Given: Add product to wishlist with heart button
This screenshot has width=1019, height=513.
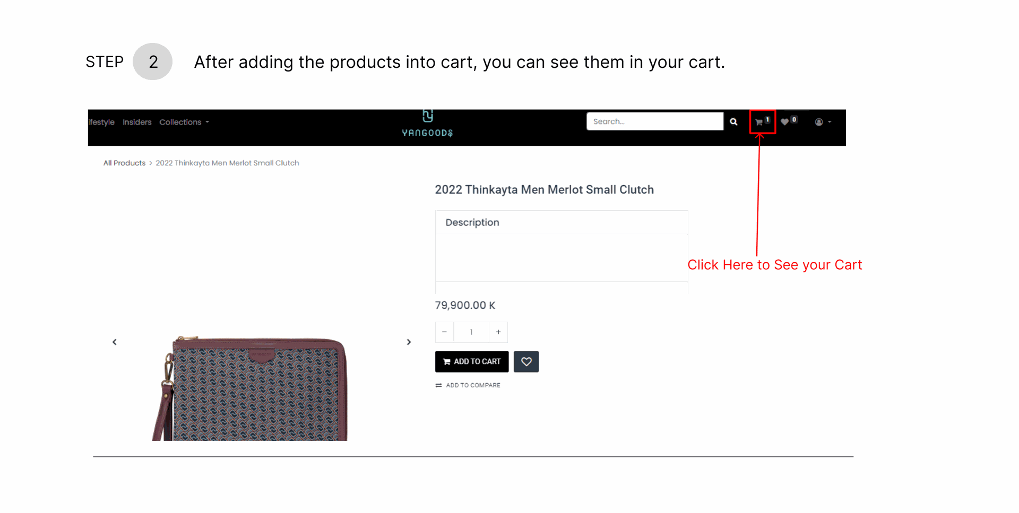Looking at the screenshot, I should pyautogui.click(x=526, y=362).
